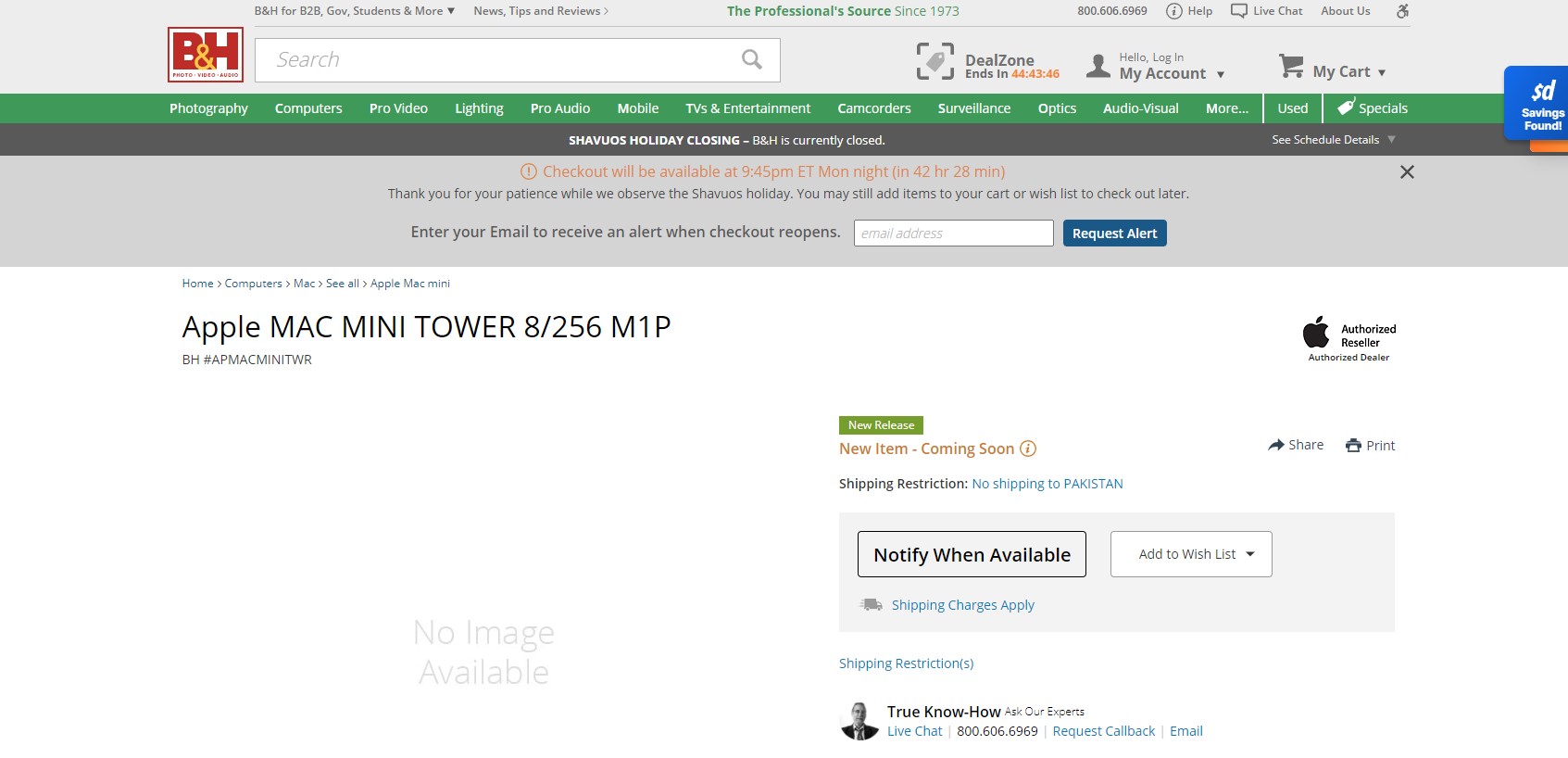Open the Pro Audio menu

560,108
